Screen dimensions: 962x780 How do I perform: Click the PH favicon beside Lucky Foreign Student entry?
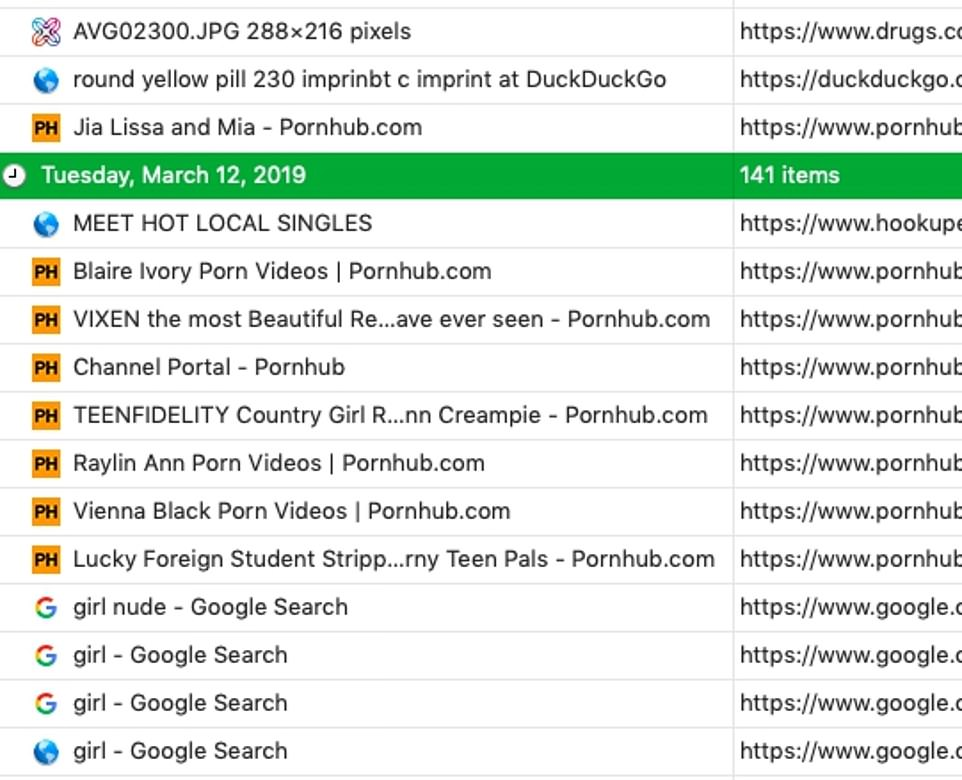click(x=46, y=560)
